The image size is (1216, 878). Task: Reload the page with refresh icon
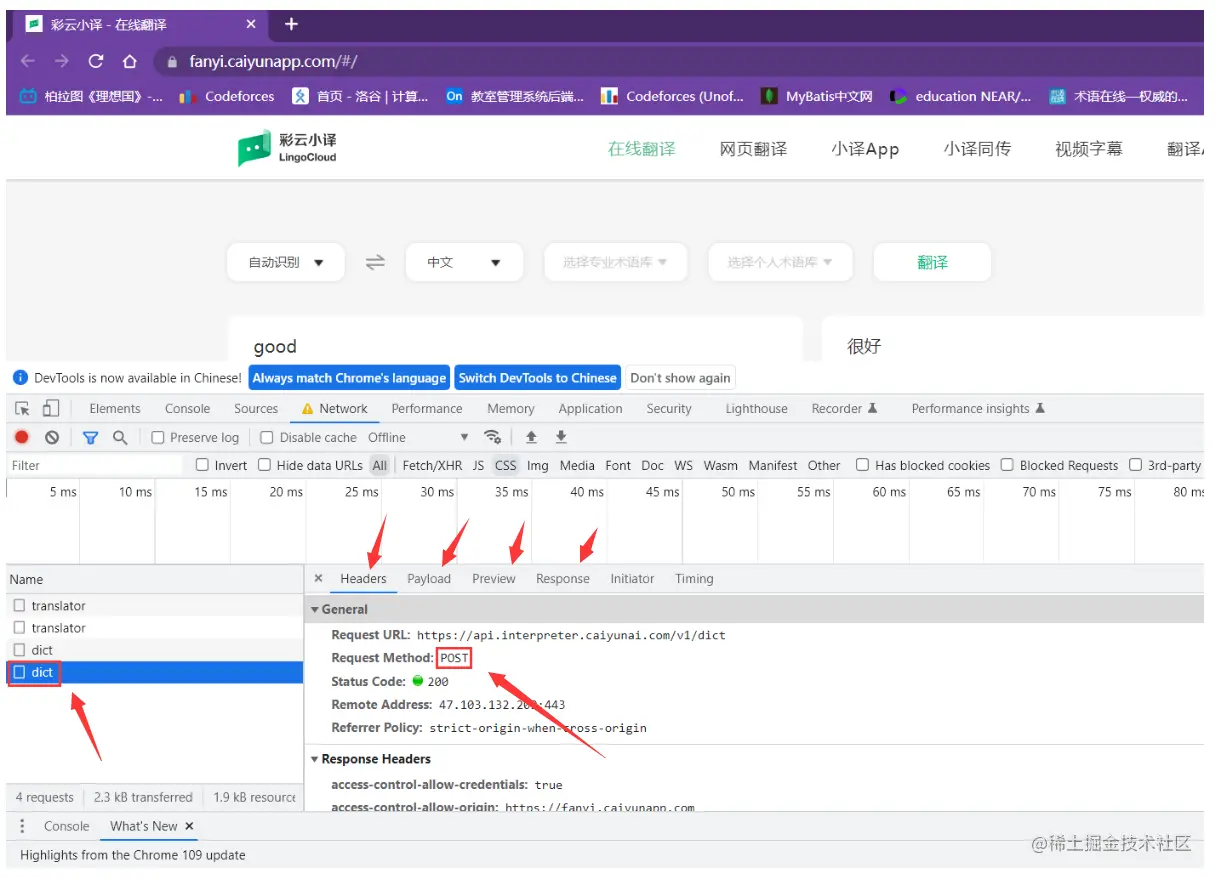96,61
